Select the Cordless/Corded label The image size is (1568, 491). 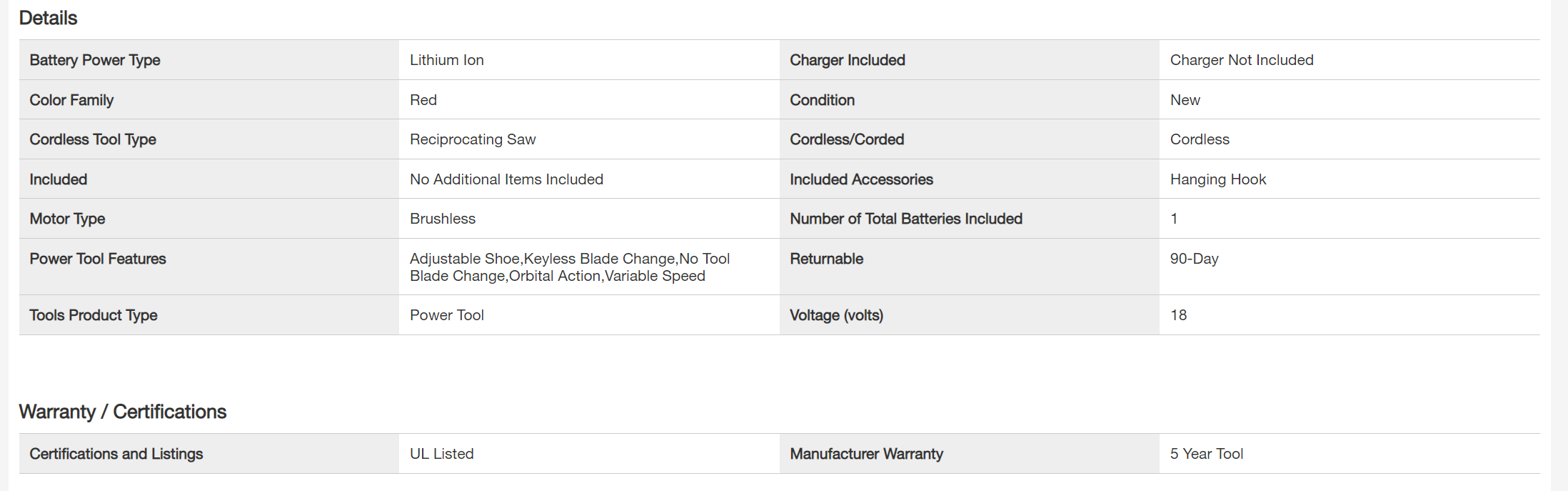pyautogui.click(x=846, y=139)
